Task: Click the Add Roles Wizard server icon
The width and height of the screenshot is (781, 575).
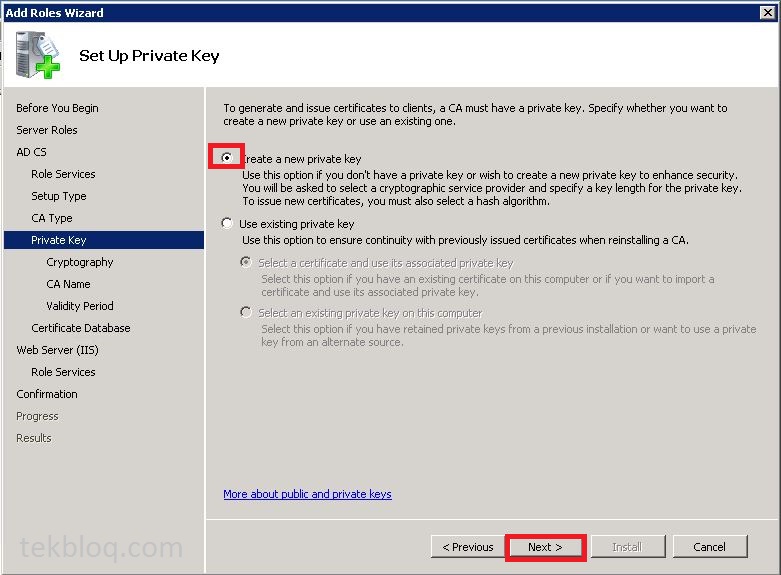Action: point(38,55)
